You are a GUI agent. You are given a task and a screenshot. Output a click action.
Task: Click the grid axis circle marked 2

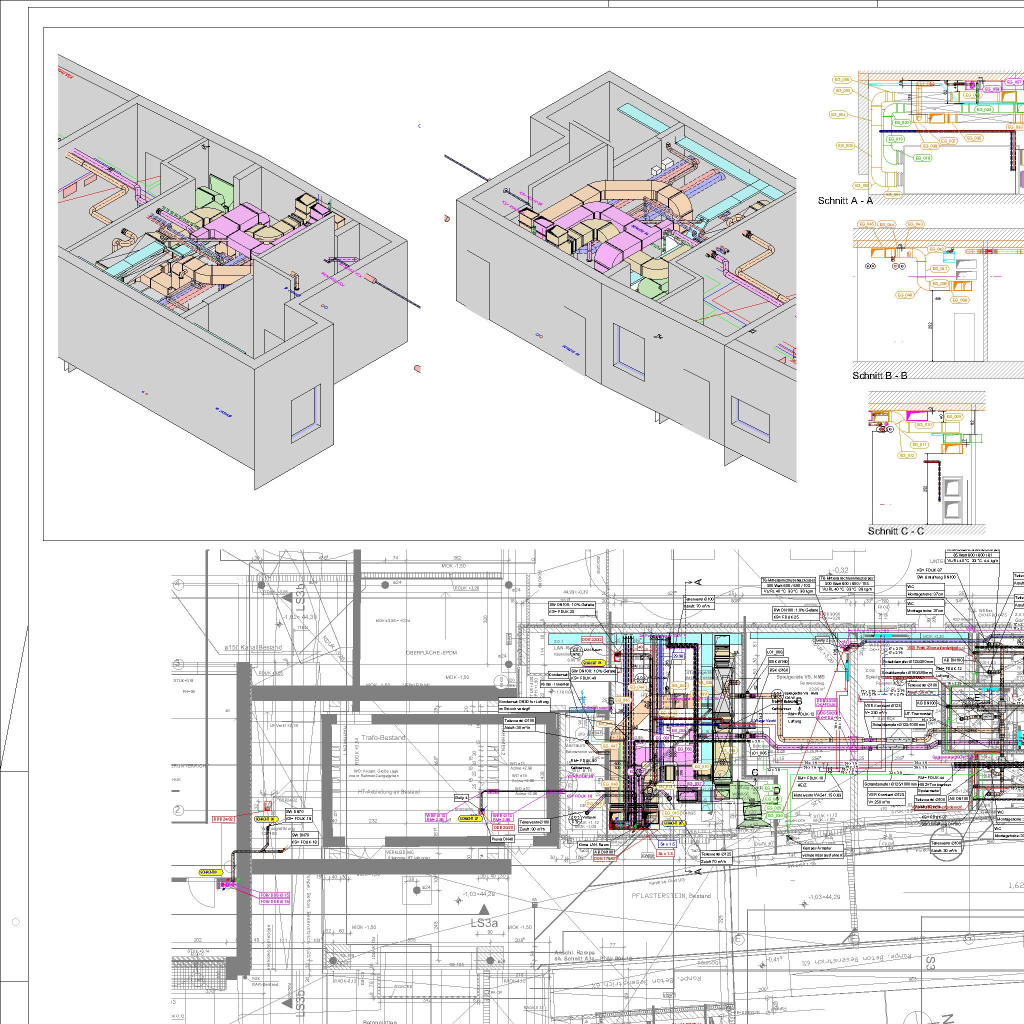(178, 811)
